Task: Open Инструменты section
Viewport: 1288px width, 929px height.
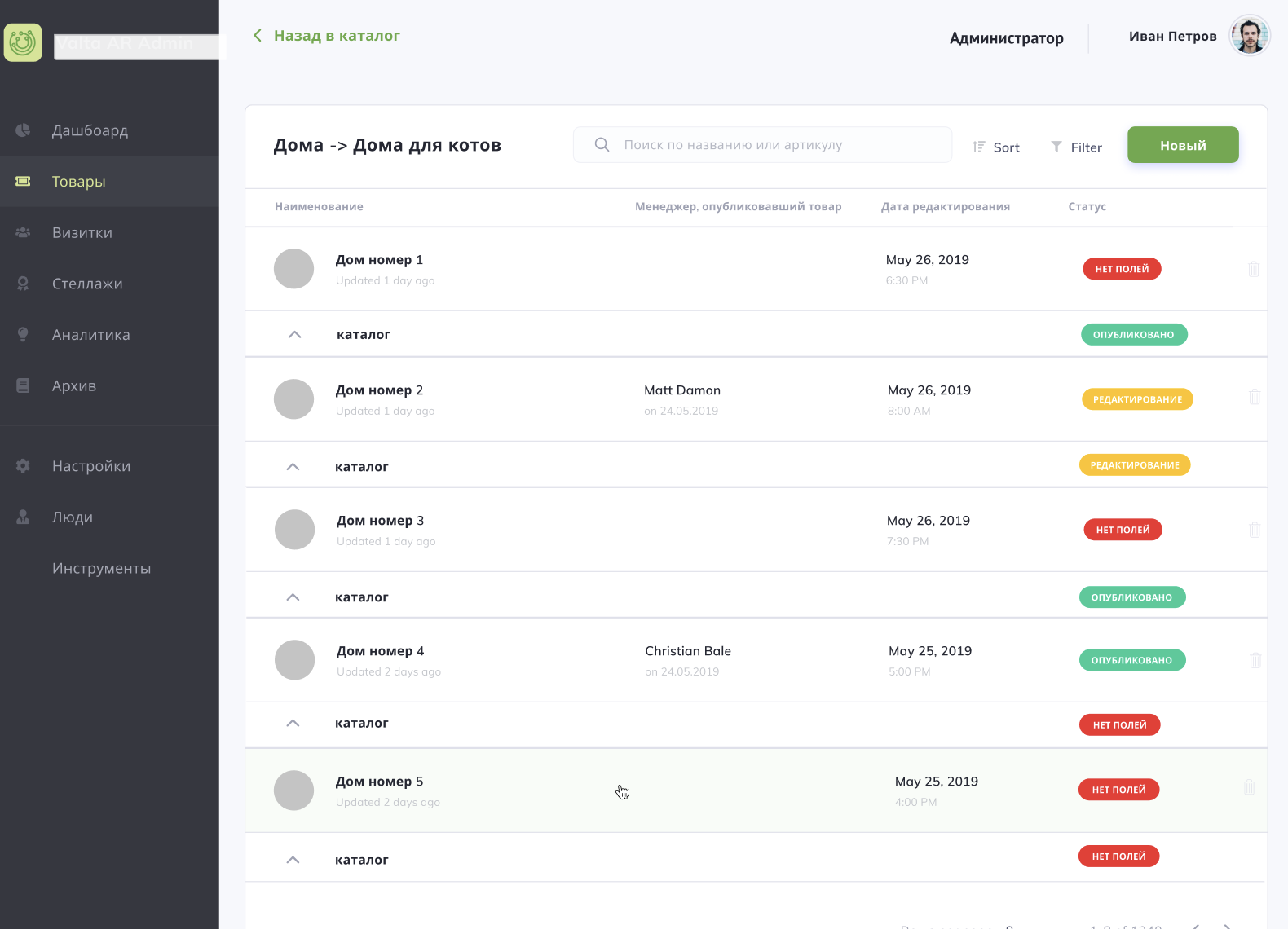Action: [x=102, y=568]
